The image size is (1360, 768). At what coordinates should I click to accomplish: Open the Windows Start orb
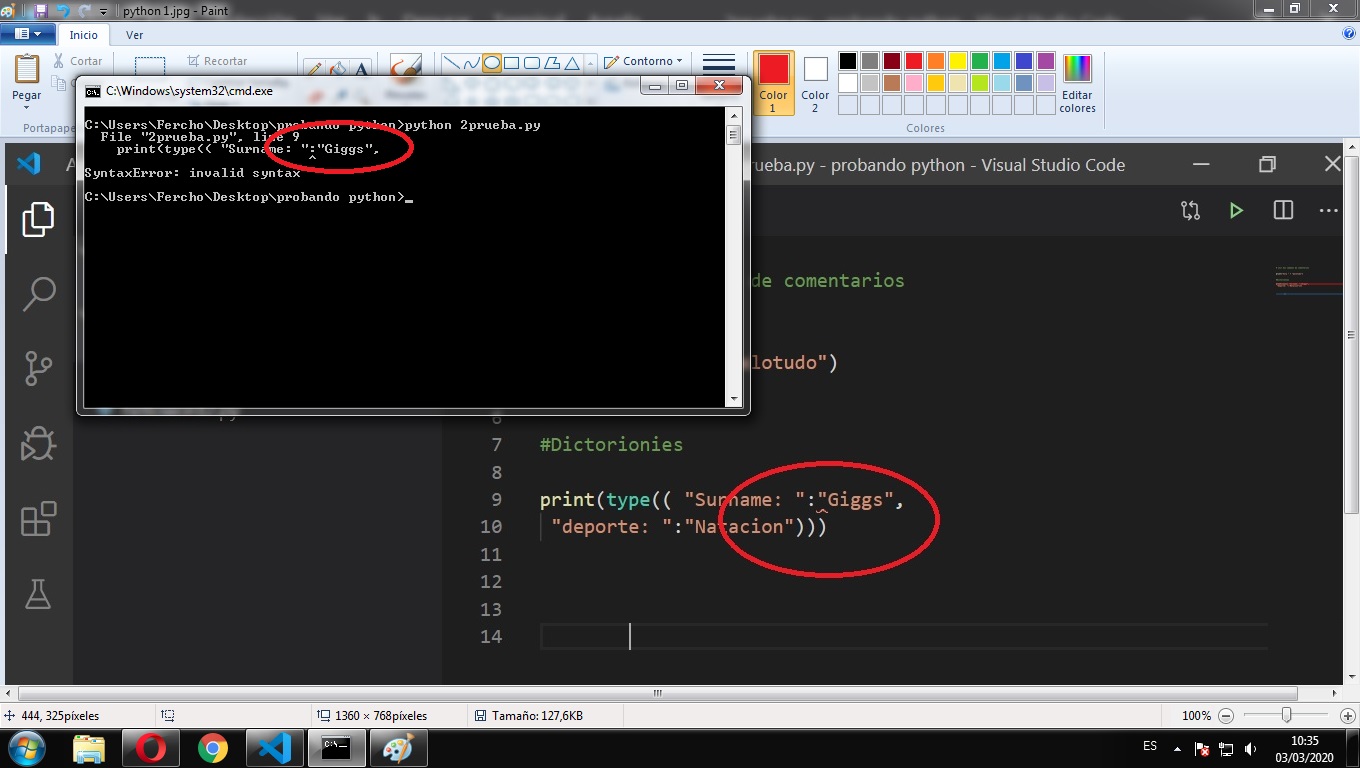[26, 748]
